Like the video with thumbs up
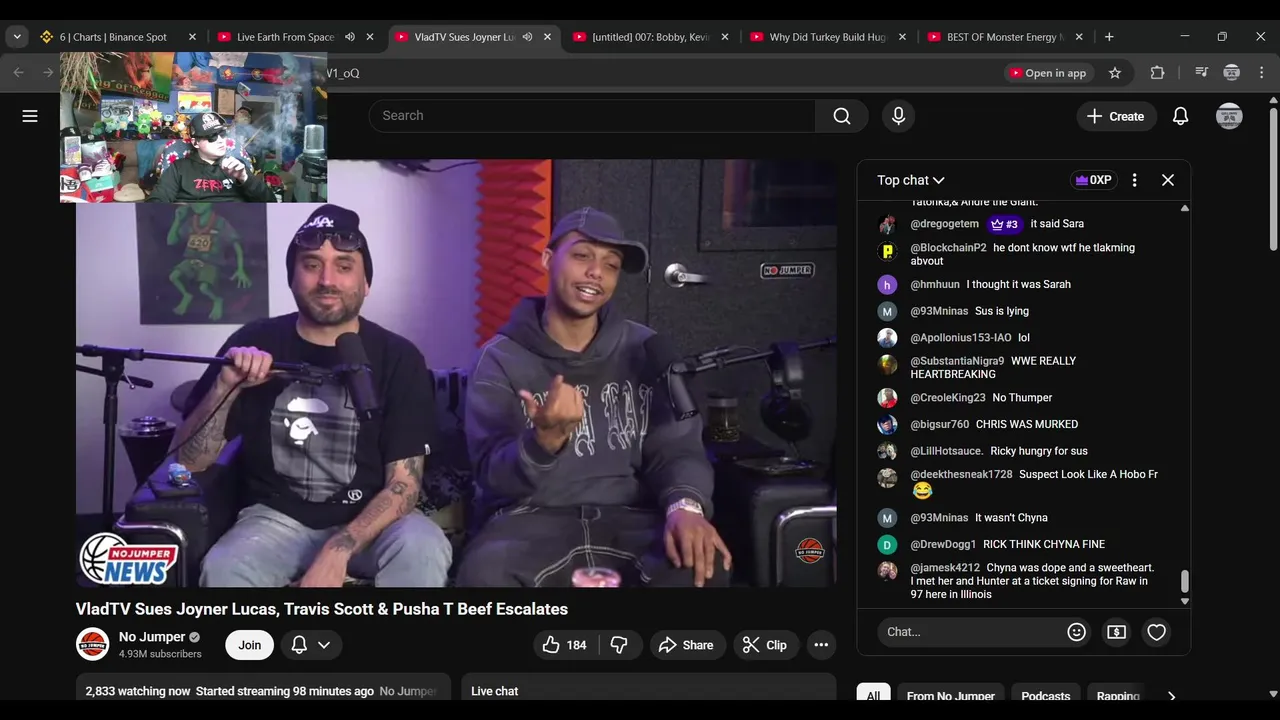1280x720 pixels. coord(565,645)
